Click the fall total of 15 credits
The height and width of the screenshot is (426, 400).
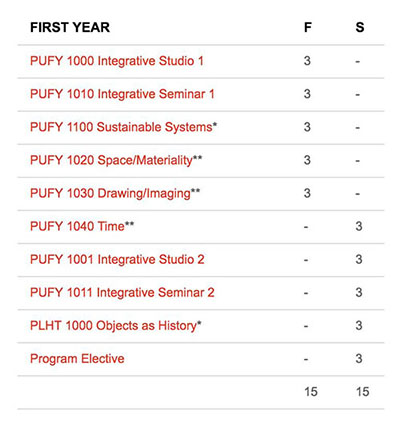coord(311,392)
